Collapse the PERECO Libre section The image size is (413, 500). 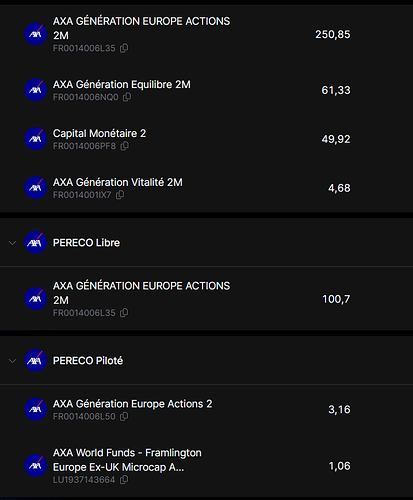click(12, 243)
